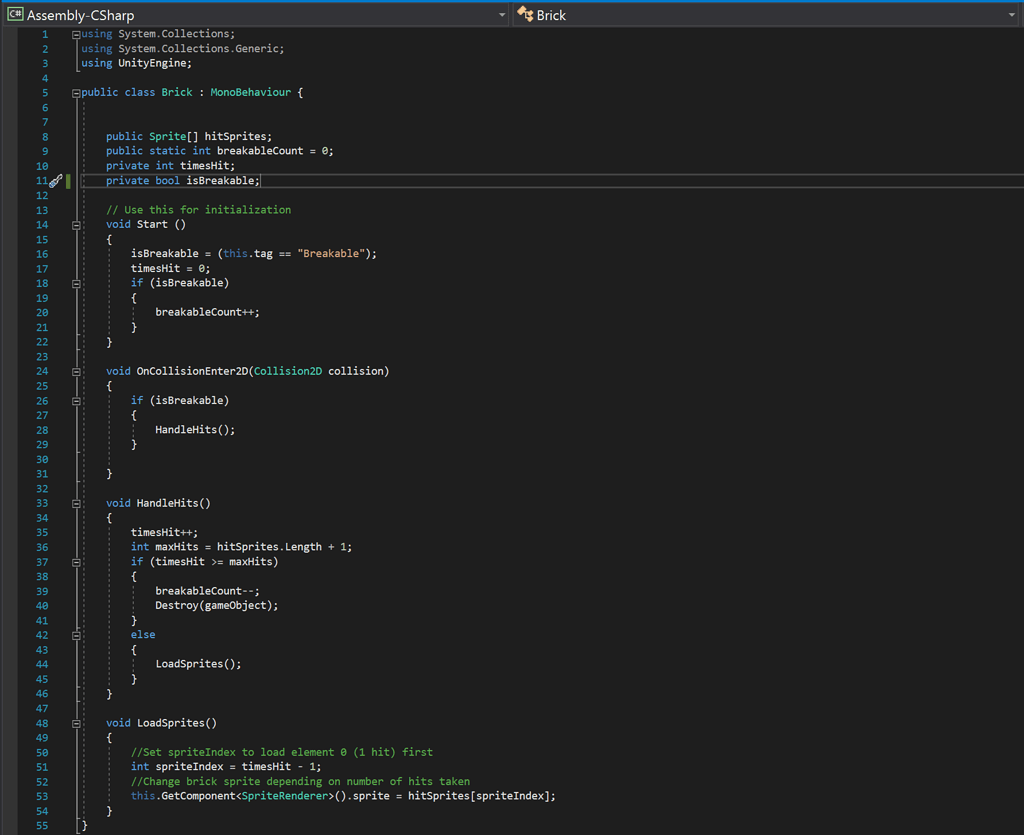Click 'timesHit = 0;' on line 17
The image size is (1024, 835).
click(x=170, y=268)
